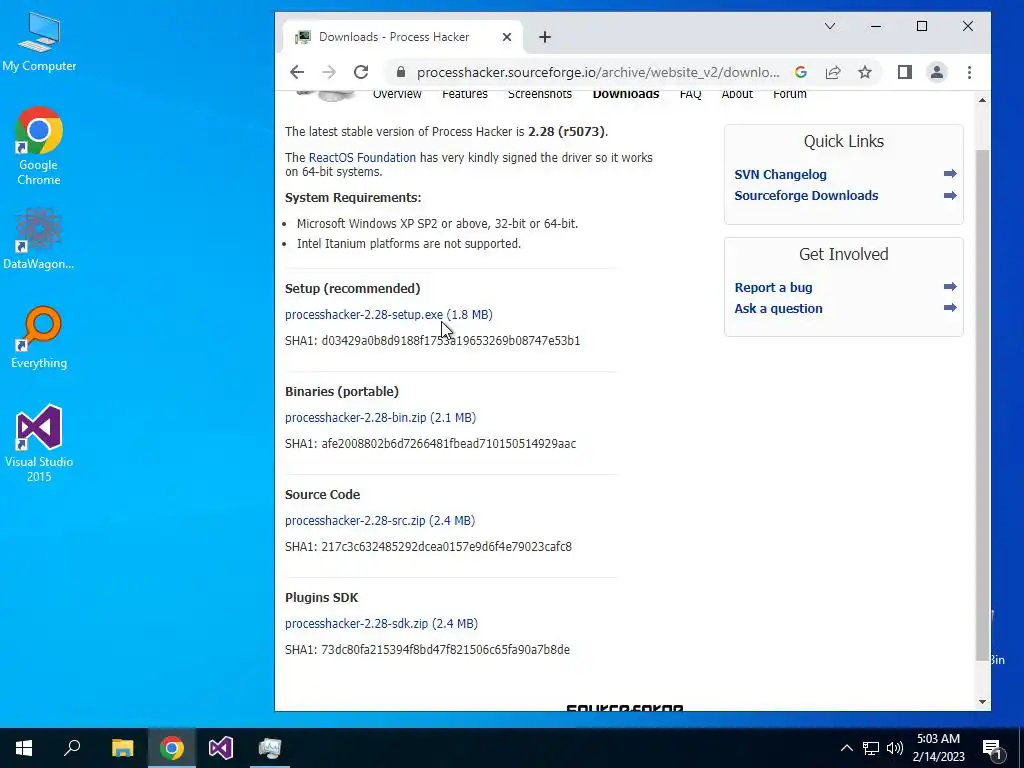Download processhacker-2.28-setup.exe
This screenshot has width=1024, height=768.
(x=389, y=315)
